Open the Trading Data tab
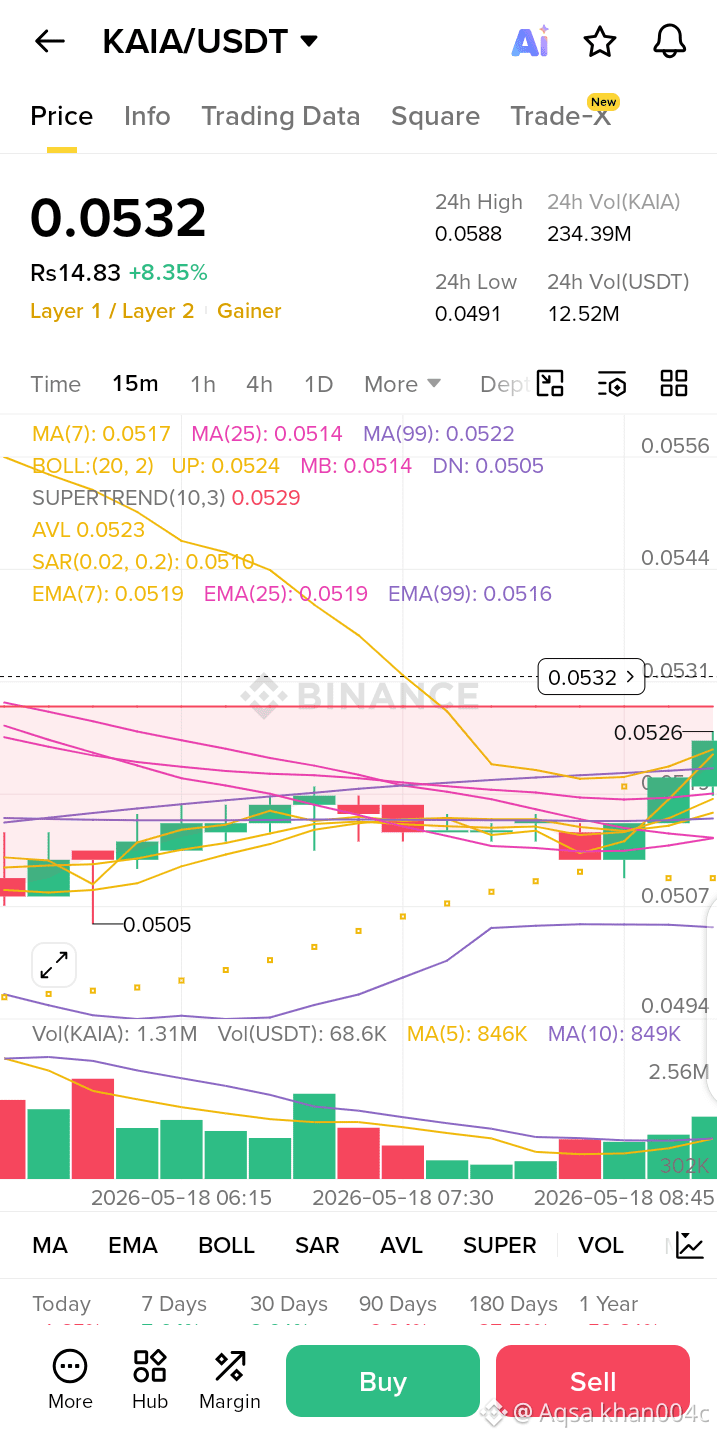The image size is (717, 1438). point(281,116)
